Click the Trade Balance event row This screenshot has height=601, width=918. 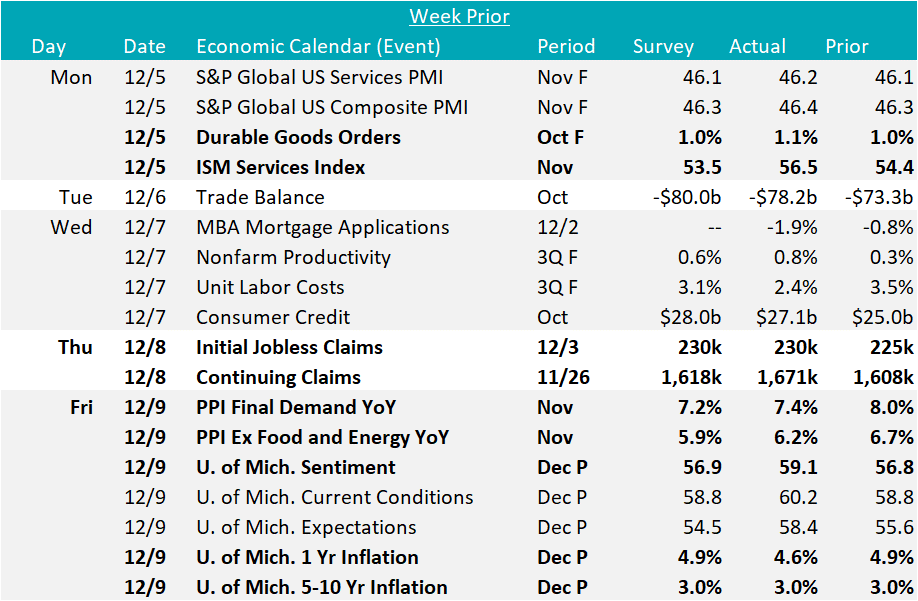tap(260, 197)
